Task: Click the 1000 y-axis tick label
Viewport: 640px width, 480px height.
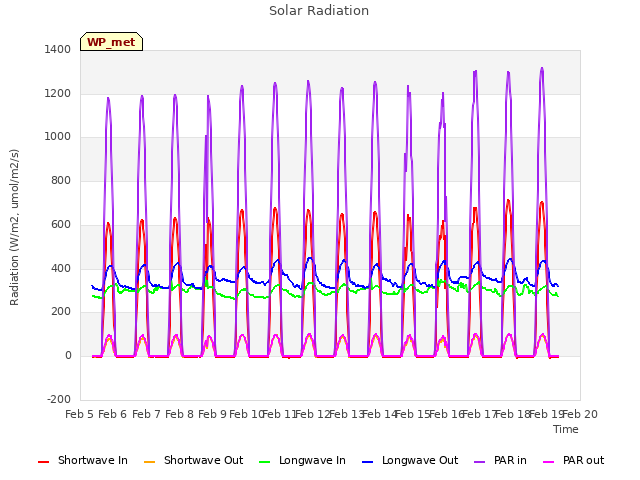Action: click(58, 136)
